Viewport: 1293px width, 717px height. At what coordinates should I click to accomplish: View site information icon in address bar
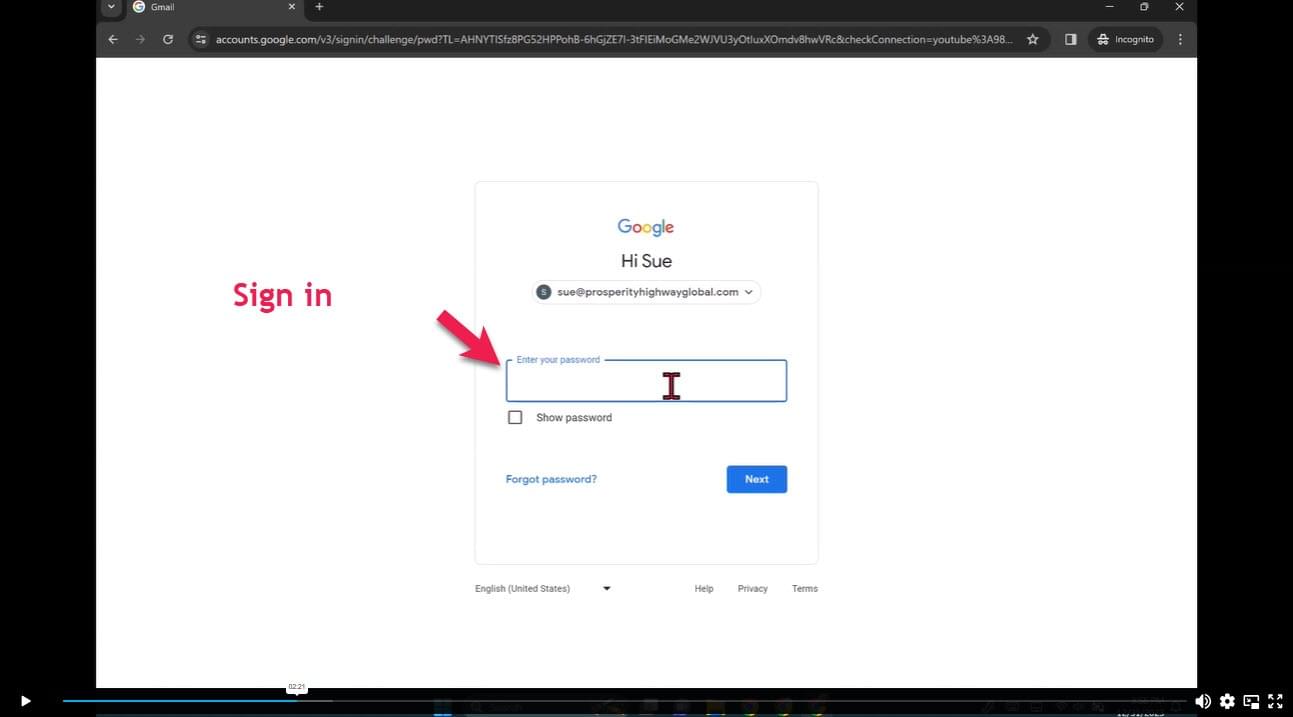(x=201, y=40)
